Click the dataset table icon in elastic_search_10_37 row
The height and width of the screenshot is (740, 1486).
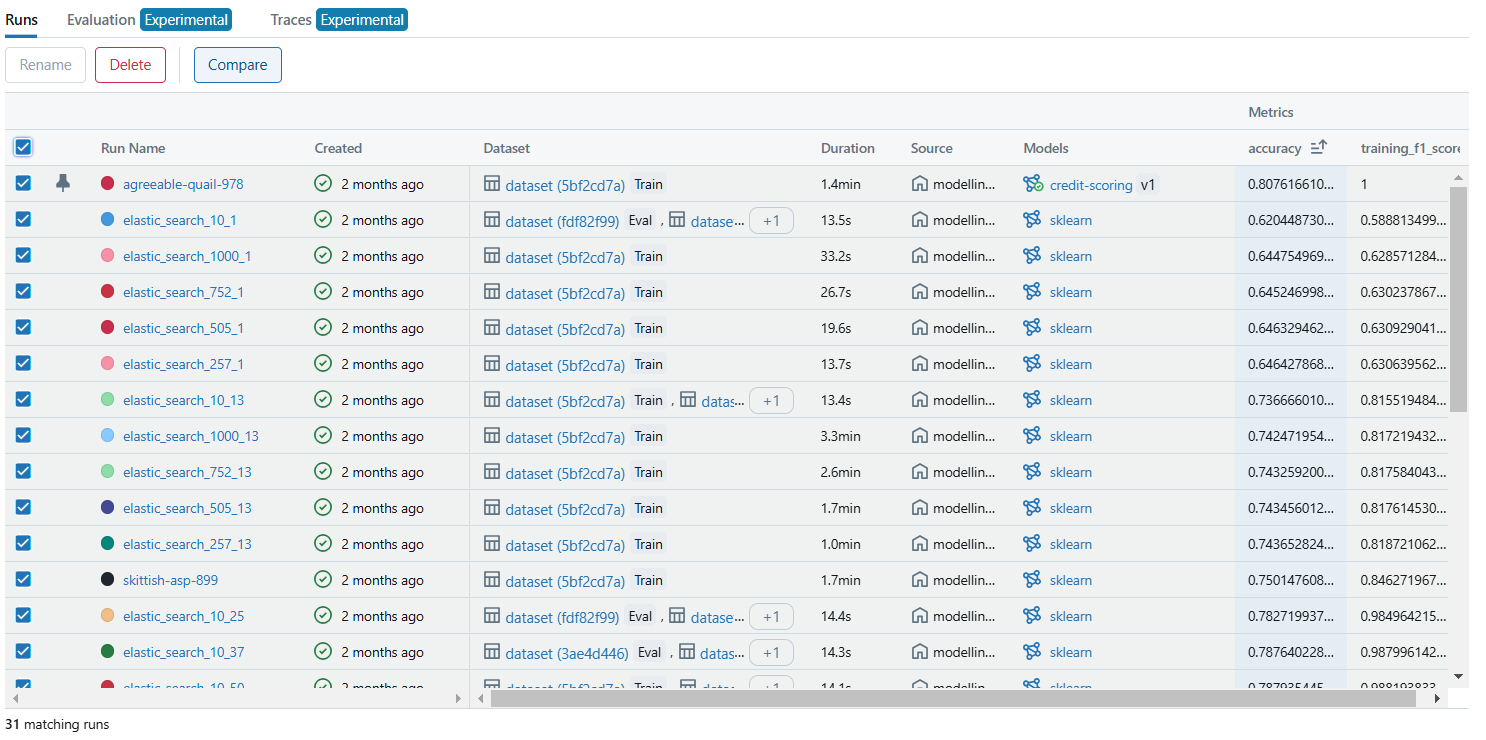coord(492,652)
